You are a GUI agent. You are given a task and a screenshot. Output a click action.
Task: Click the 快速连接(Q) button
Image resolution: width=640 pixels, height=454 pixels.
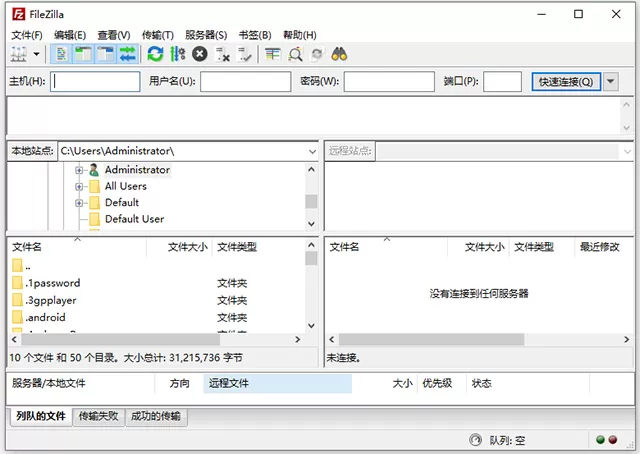click(566, 82)
